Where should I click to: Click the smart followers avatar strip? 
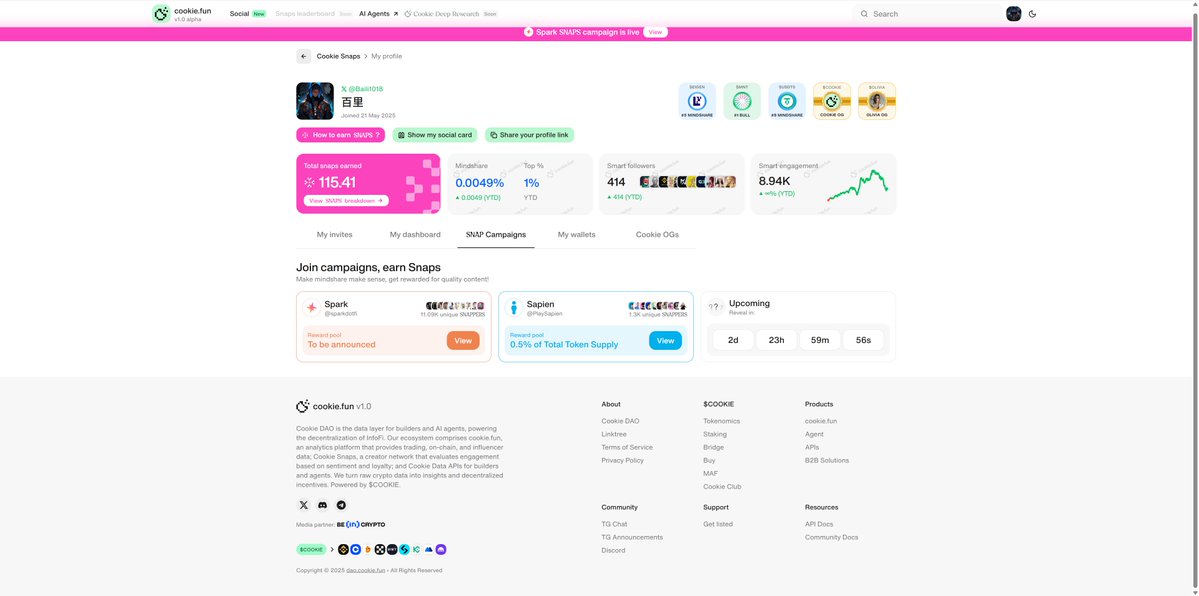click(x=688, y=182)
